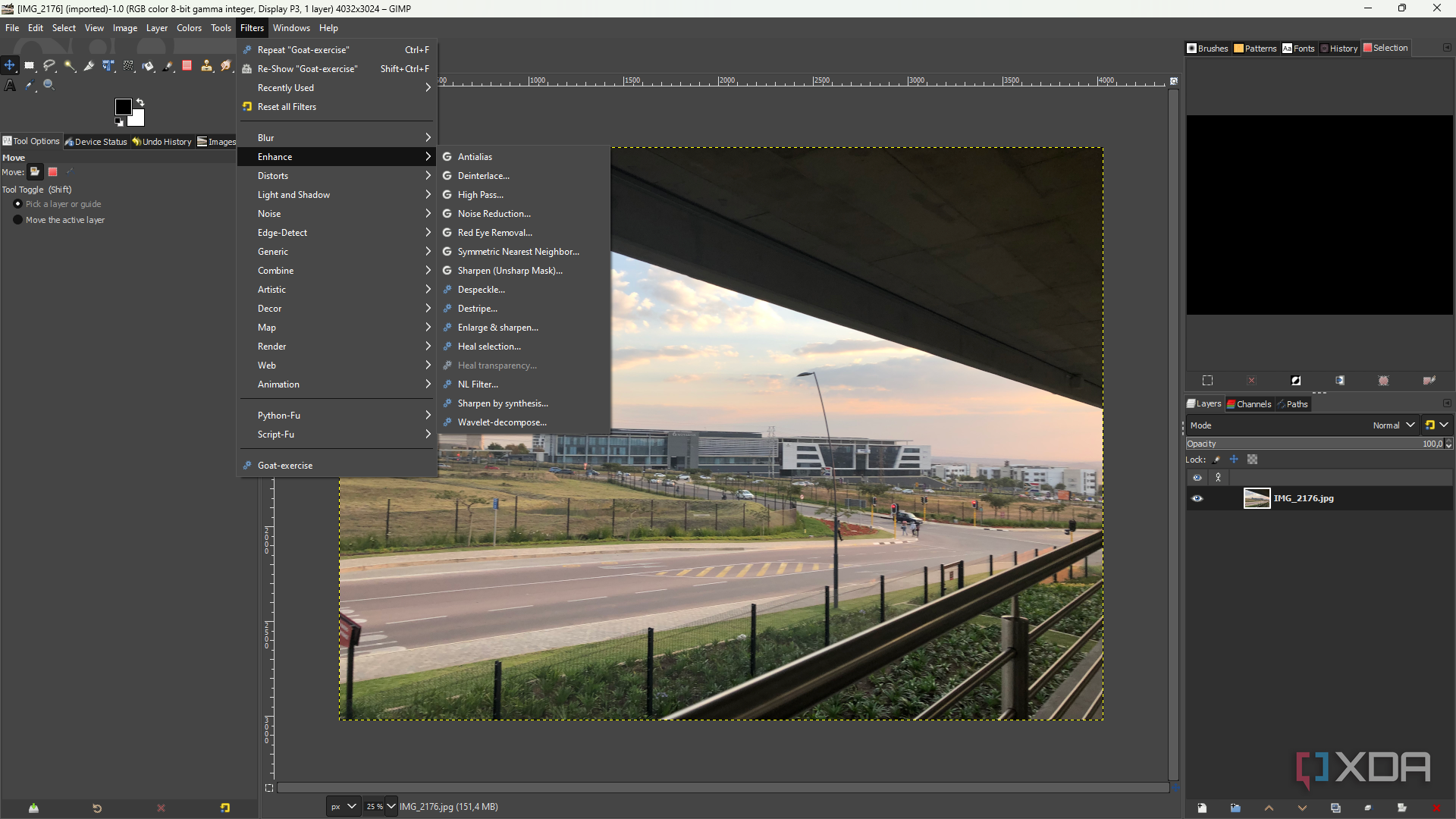Select the Color Picker tool

point(30,85)
